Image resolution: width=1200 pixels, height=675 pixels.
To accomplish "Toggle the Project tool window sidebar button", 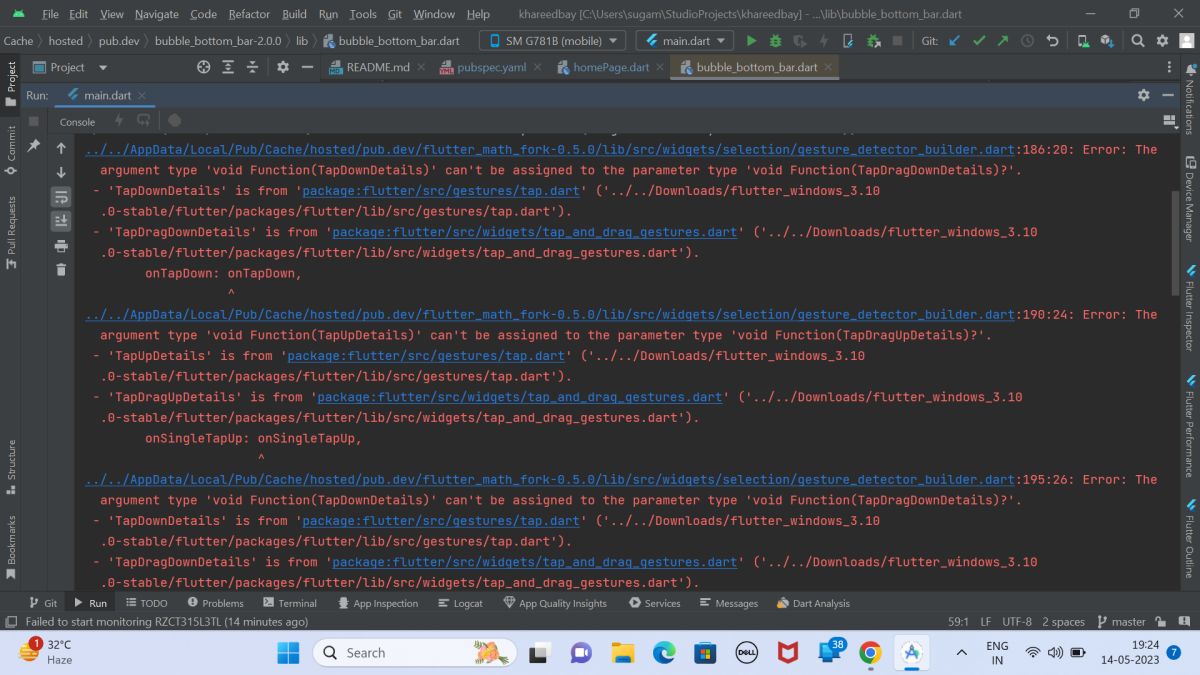I will [x=11, y=84].
